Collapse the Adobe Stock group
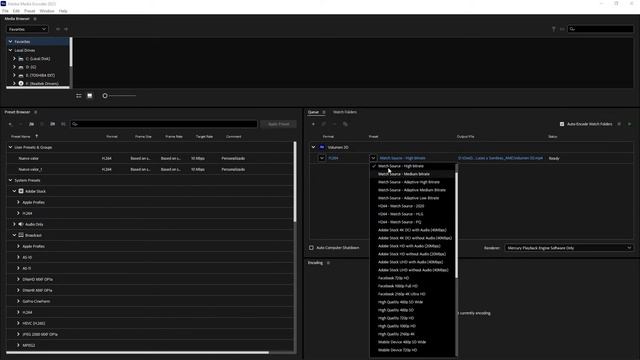Viewport: 640px width, 360px height. [x=14, y=191]
